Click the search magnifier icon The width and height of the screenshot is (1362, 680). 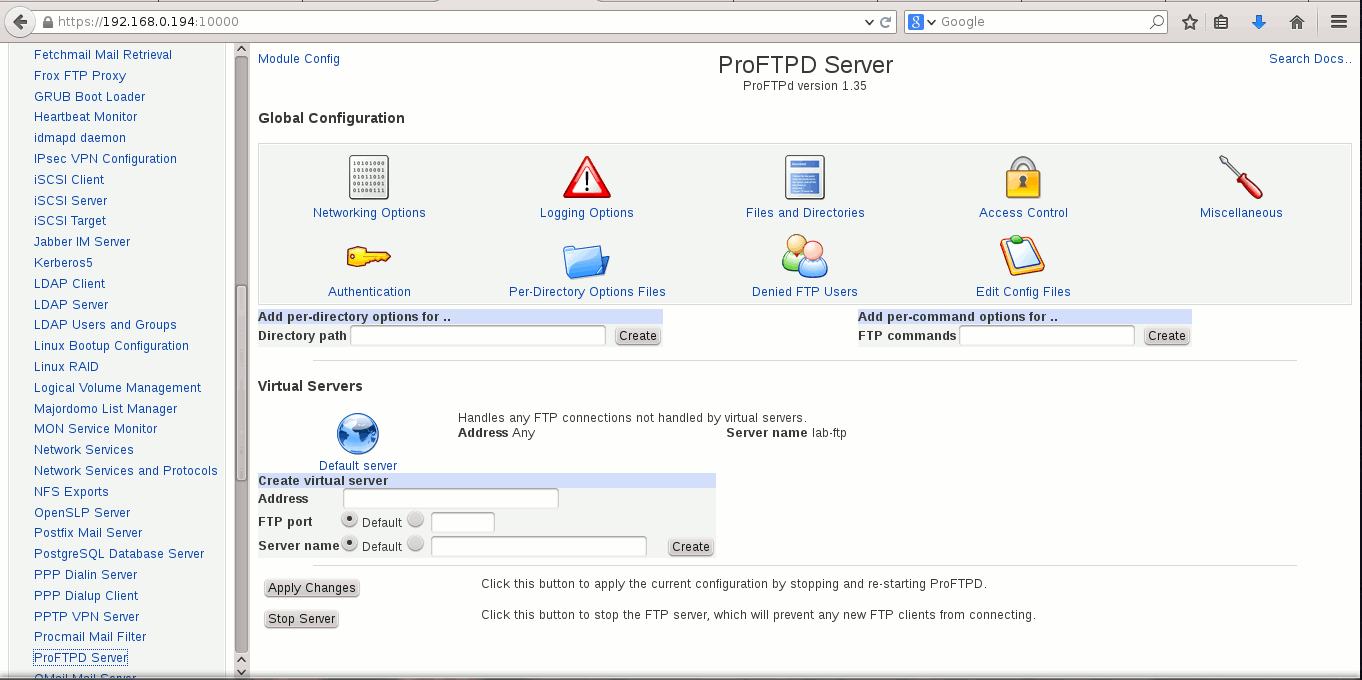tap(1156, 21)
